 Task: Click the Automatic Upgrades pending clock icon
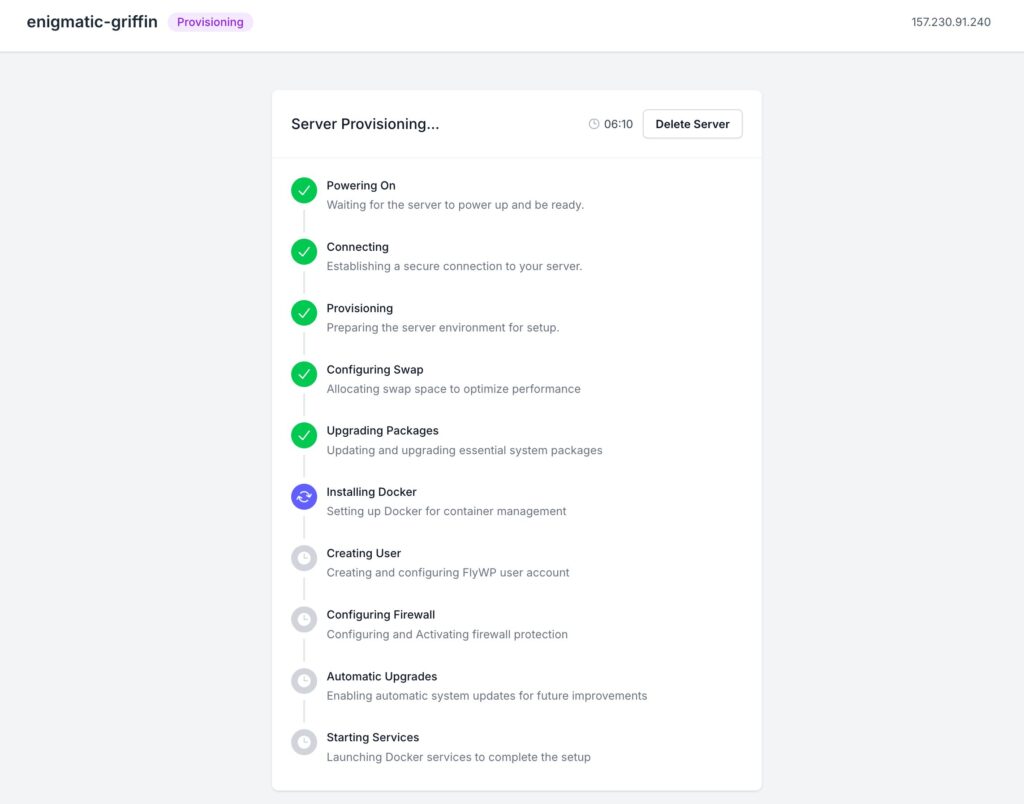tap(304, 681)
